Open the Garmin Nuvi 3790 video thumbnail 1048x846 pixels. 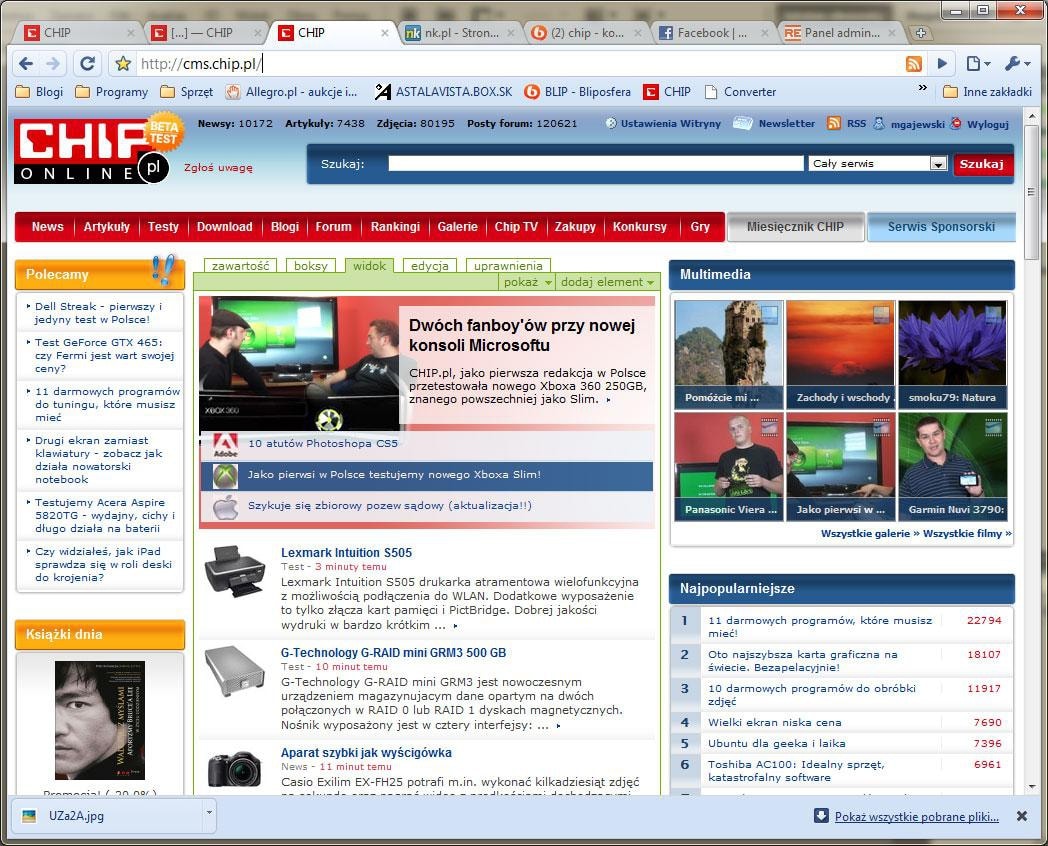(x=952, y=466)
